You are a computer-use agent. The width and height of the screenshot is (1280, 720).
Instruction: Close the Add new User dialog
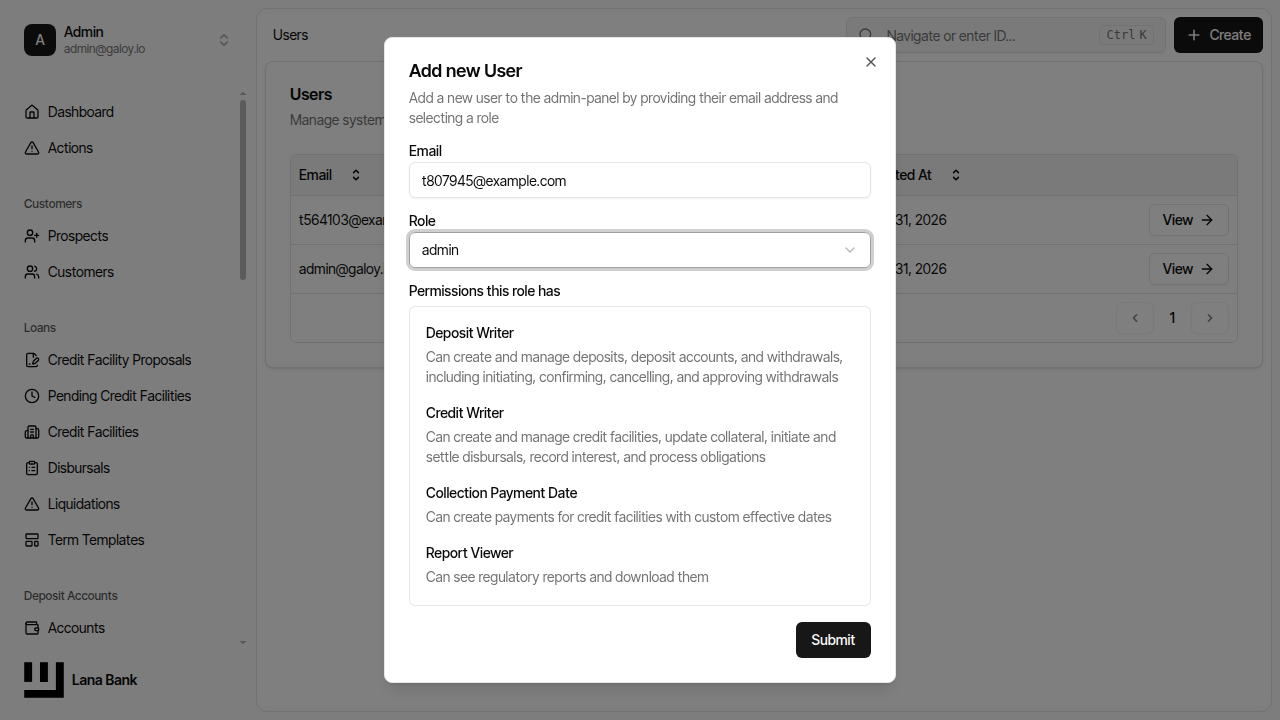[871, 62]
